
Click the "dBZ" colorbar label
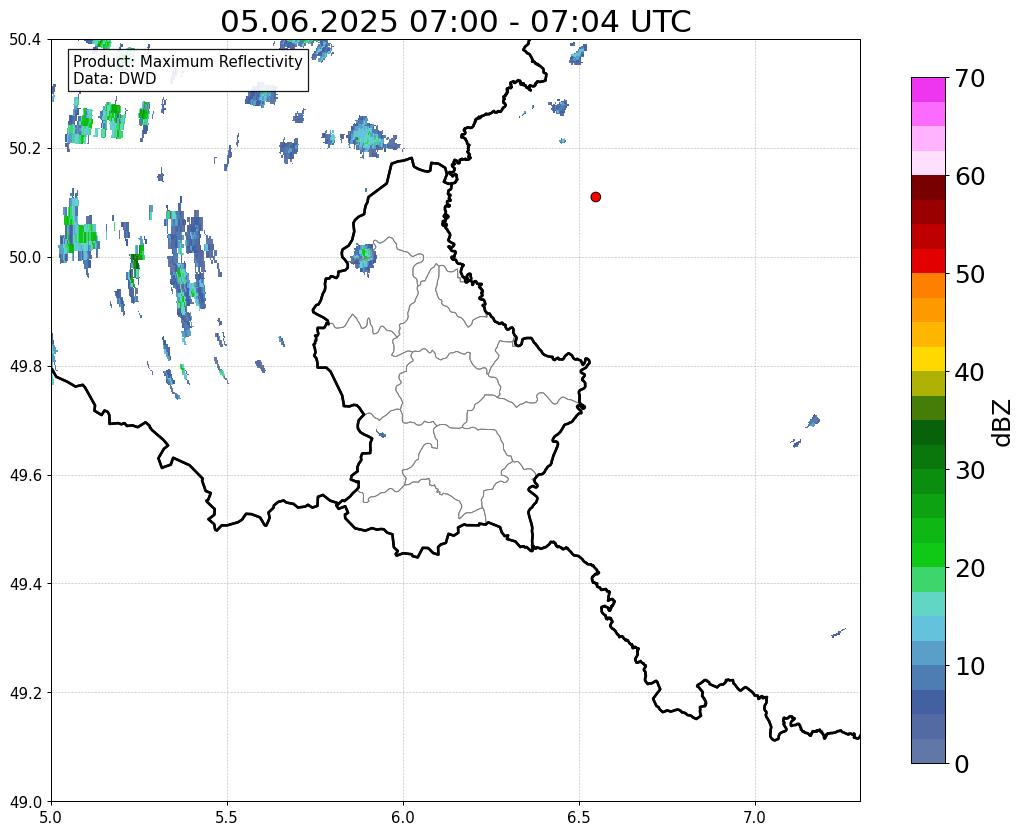click(1003, 422)
